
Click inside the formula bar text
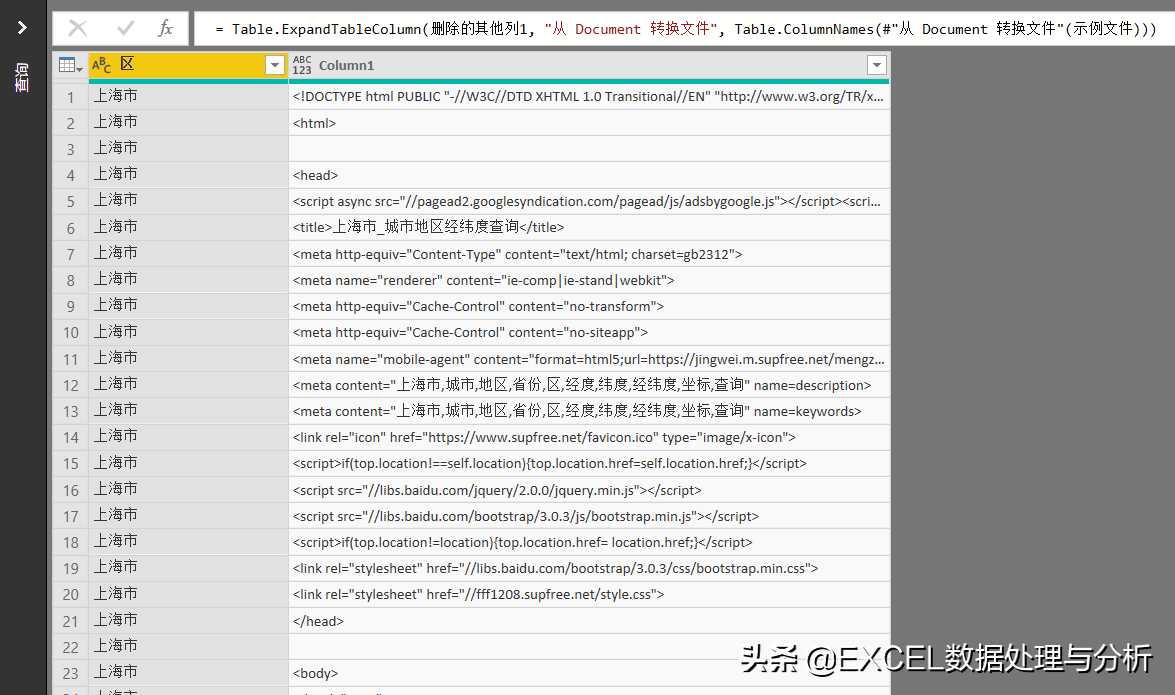685,28
